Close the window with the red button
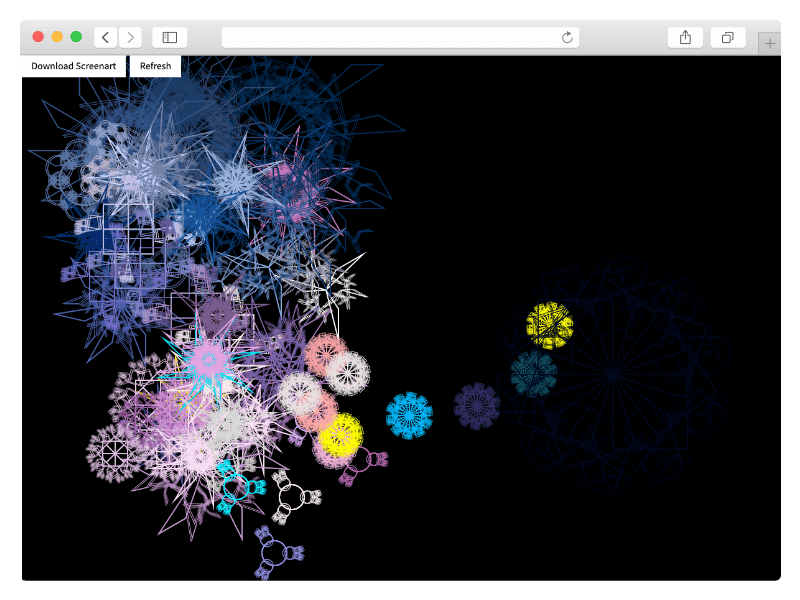The image size is (800, 600). 38,37
